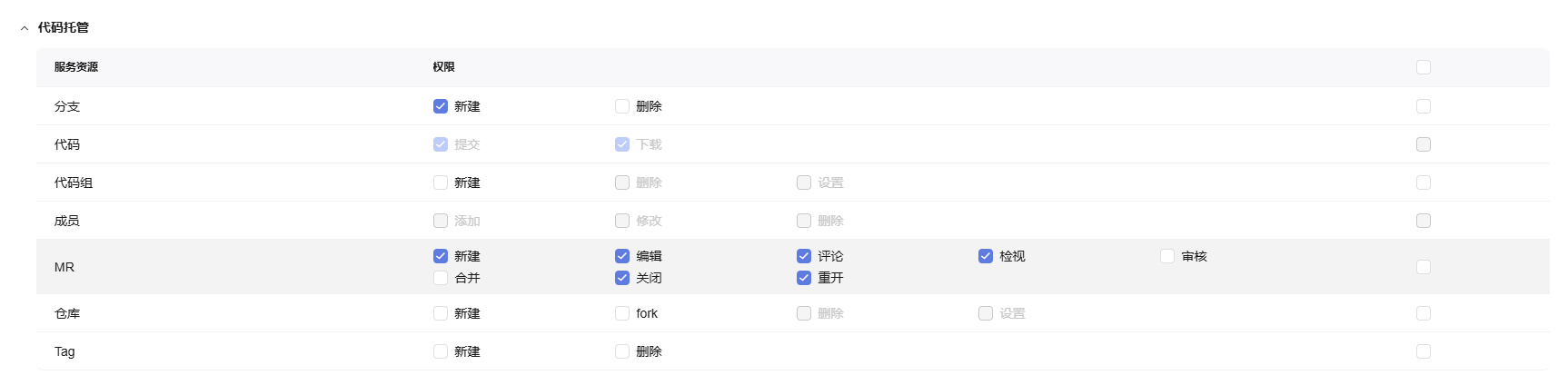
Task: Select all permissions via header checkbox
Action: pyautogui.click(x=1424, y=67)
